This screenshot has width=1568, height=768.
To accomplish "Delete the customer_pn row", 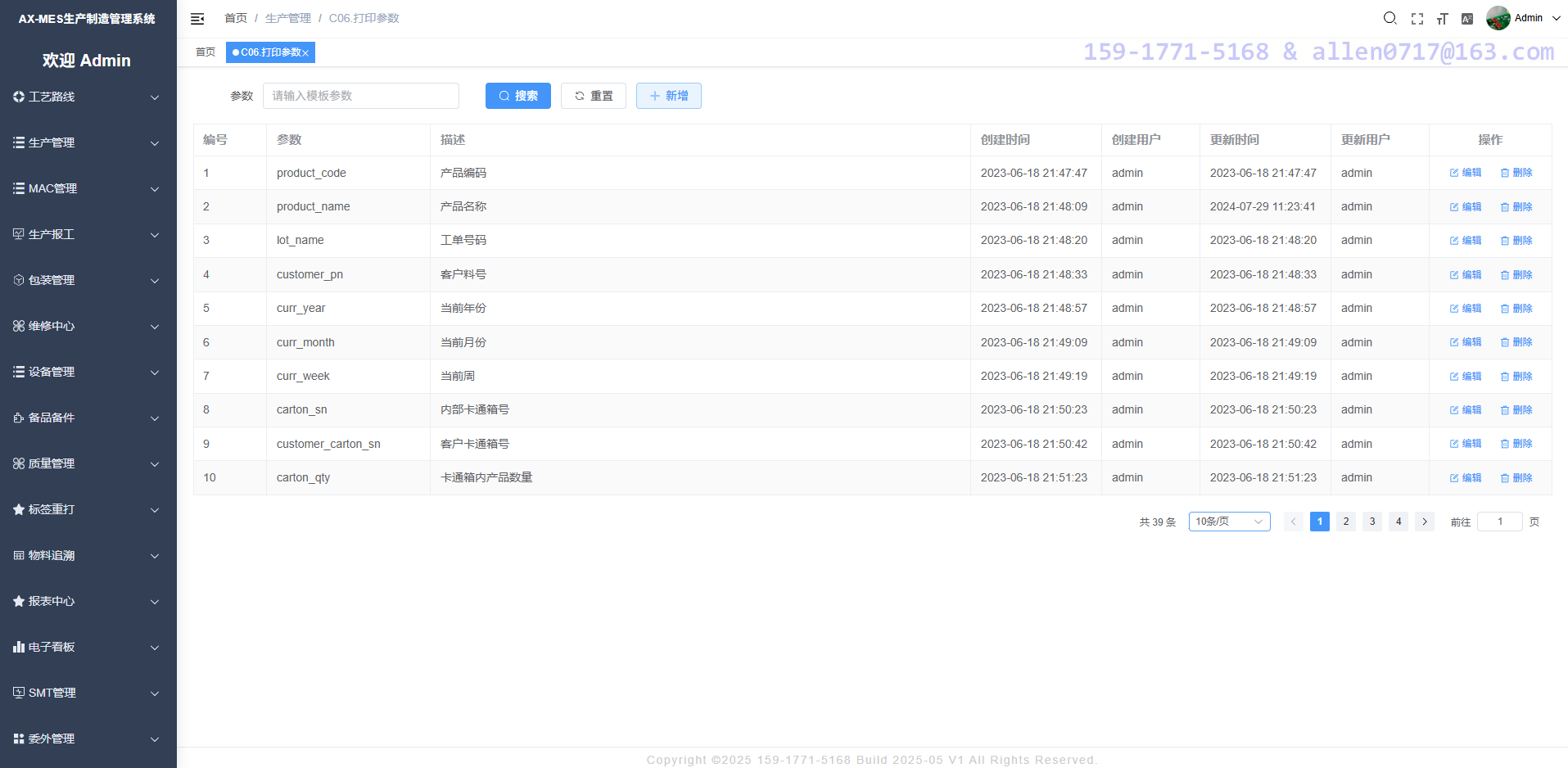I will tap(1516, 275).
